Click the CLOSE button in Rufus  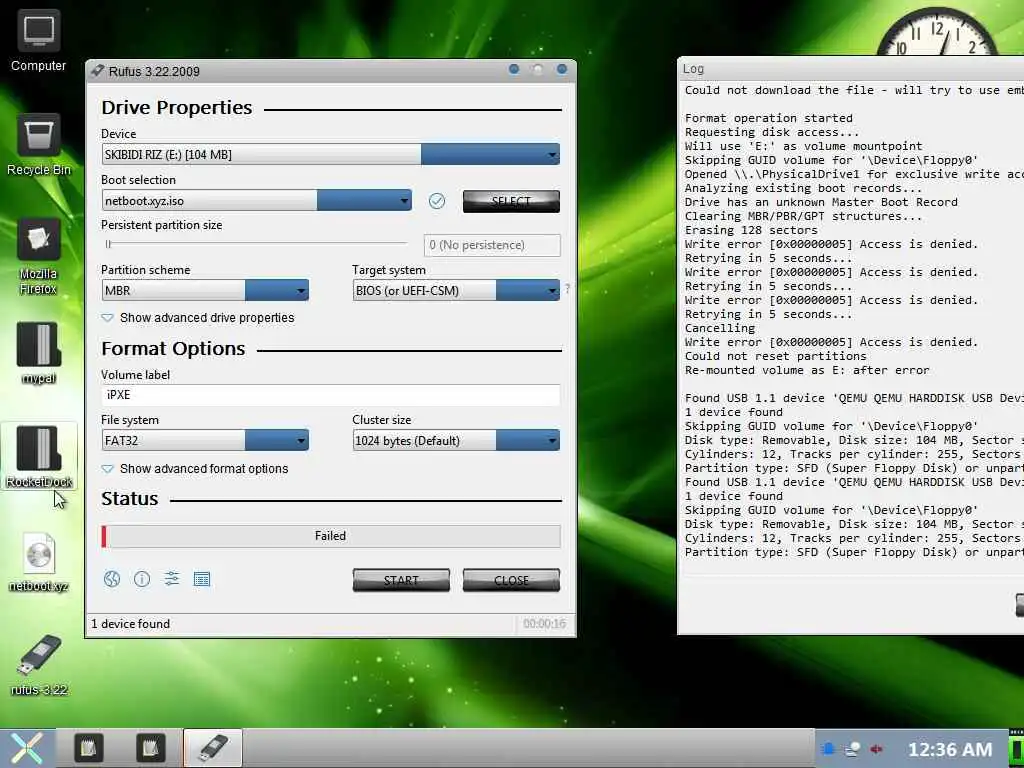point(511,580)
